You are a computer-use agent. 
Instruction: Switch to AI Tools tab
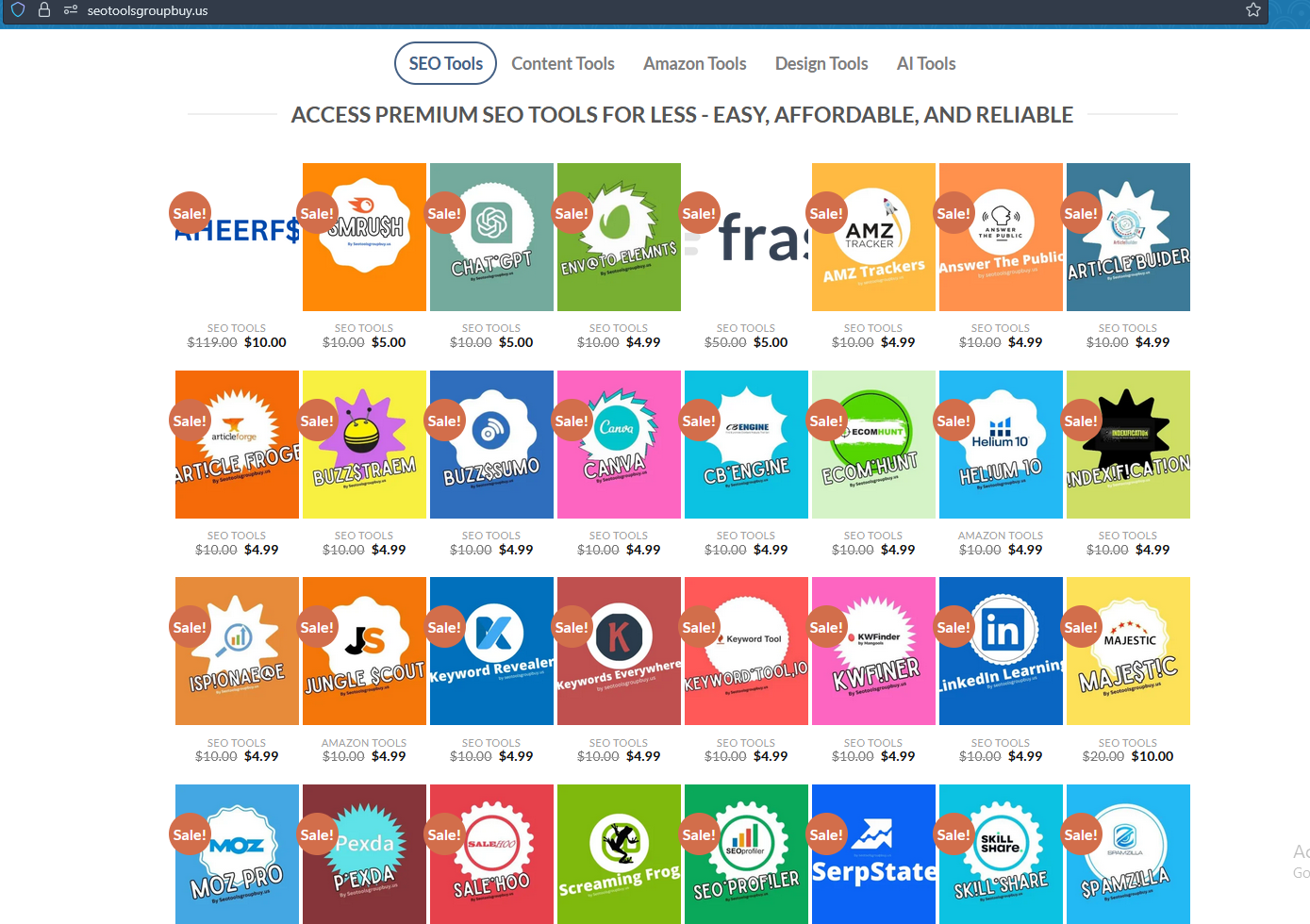pos(926,63)
